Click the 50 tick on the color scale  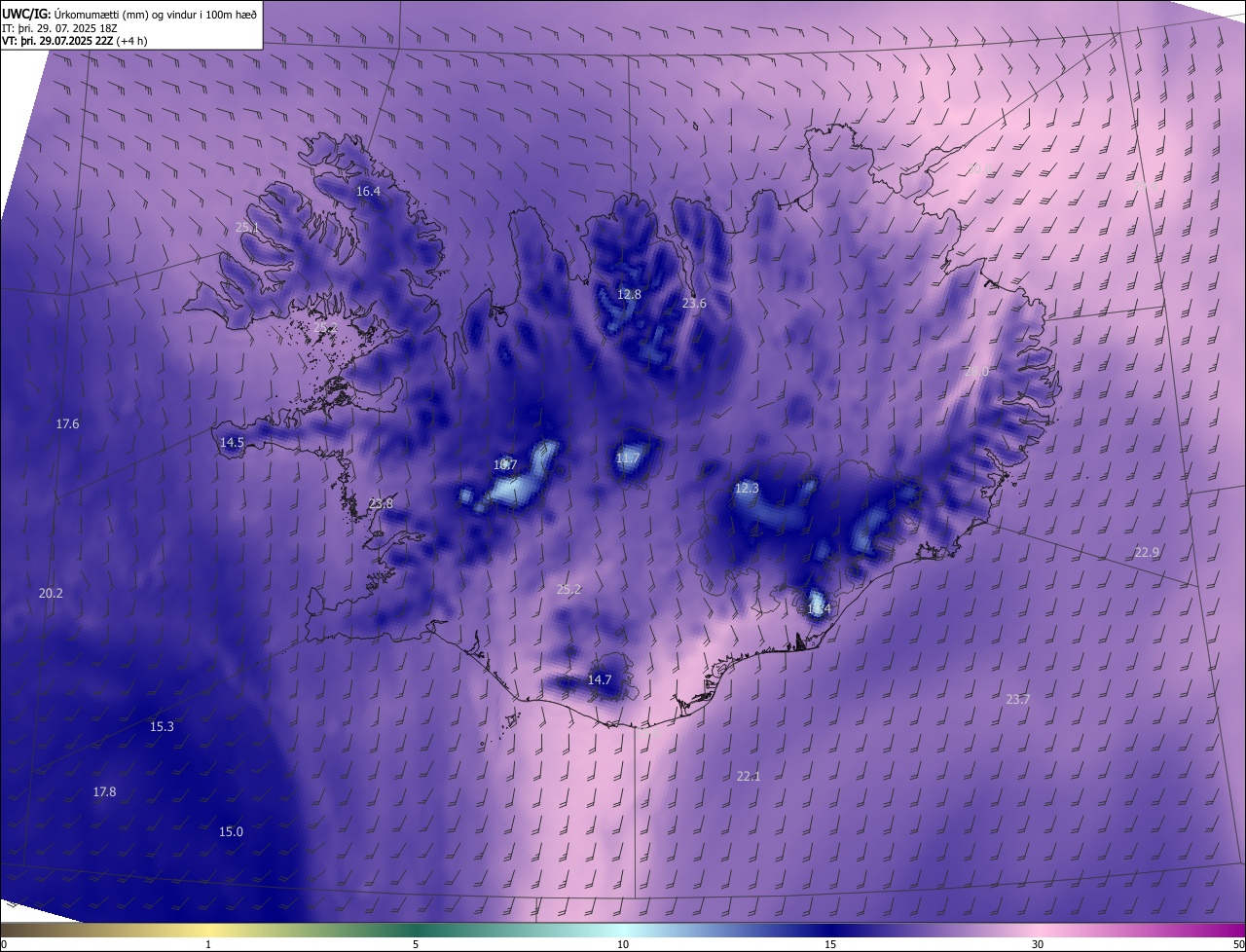(1238, 945)
